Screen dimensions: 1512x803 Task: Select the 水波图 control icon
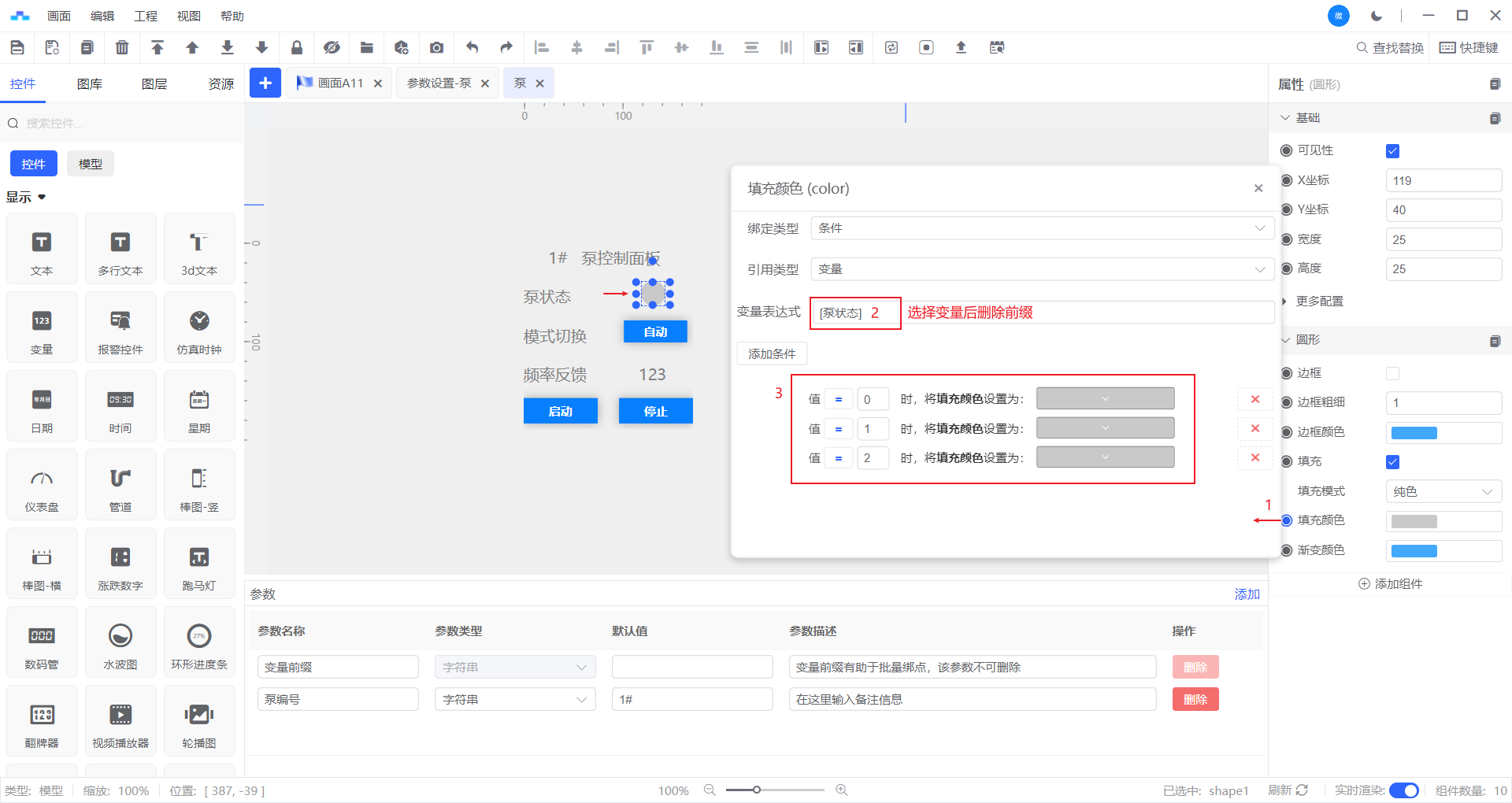point(120,642)
